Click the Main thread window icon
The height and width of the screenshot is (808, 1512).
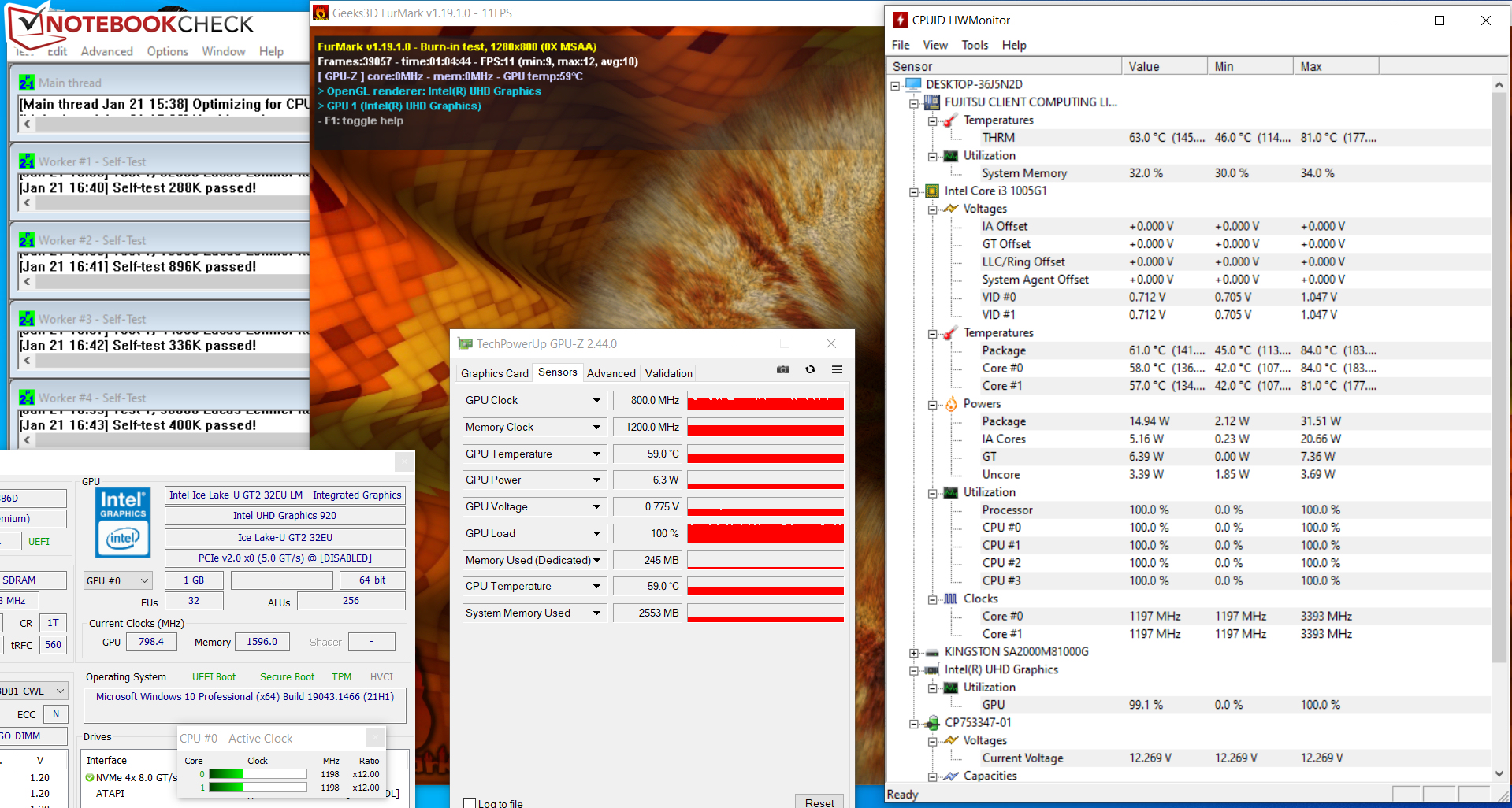point(27,83)
